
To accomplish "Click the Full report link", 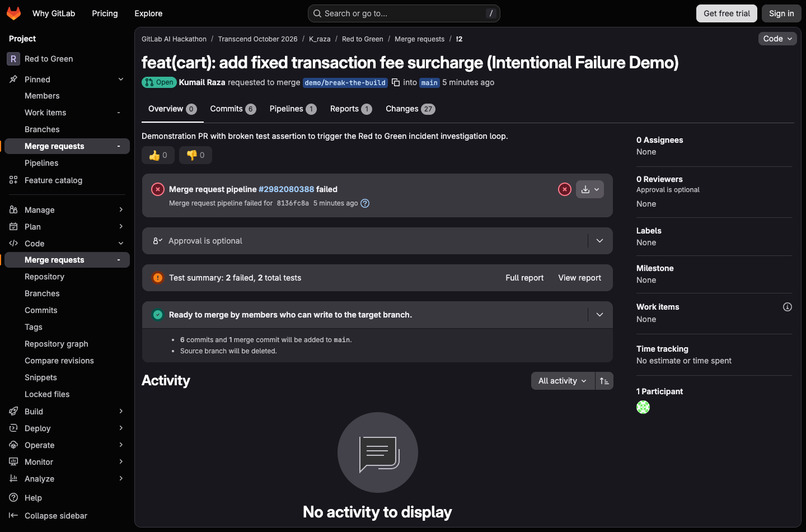I will [x=524, y=278].
